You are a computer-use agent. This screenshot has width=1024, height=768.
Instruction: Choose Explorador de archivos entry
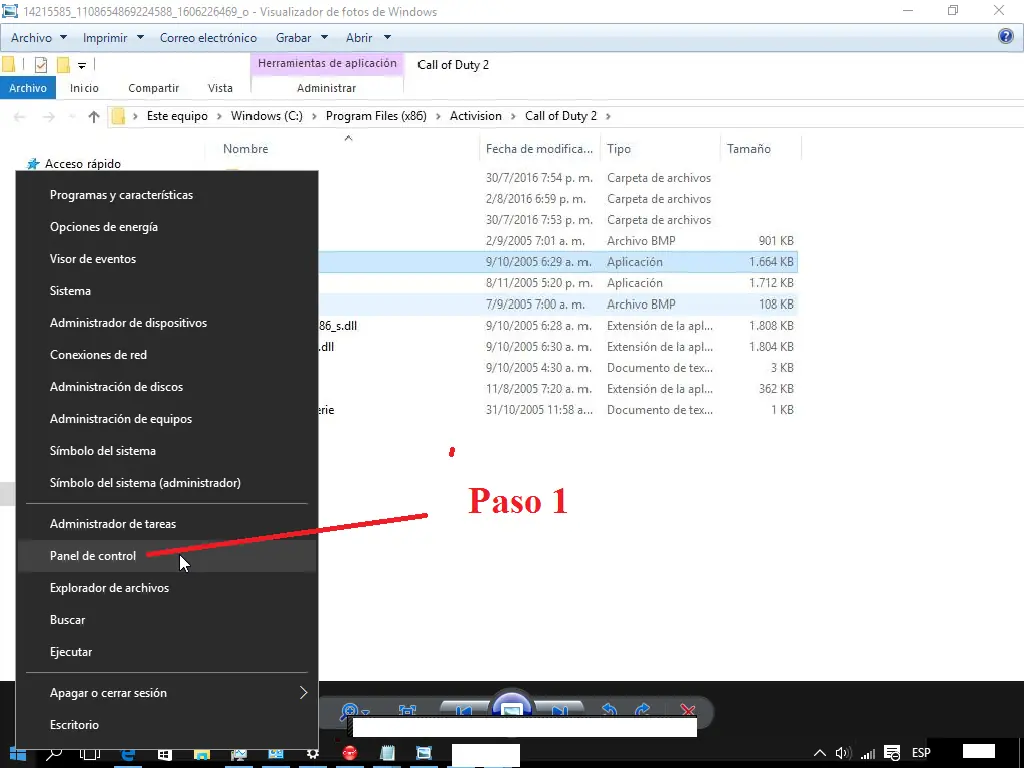click(x=167, y=588)
